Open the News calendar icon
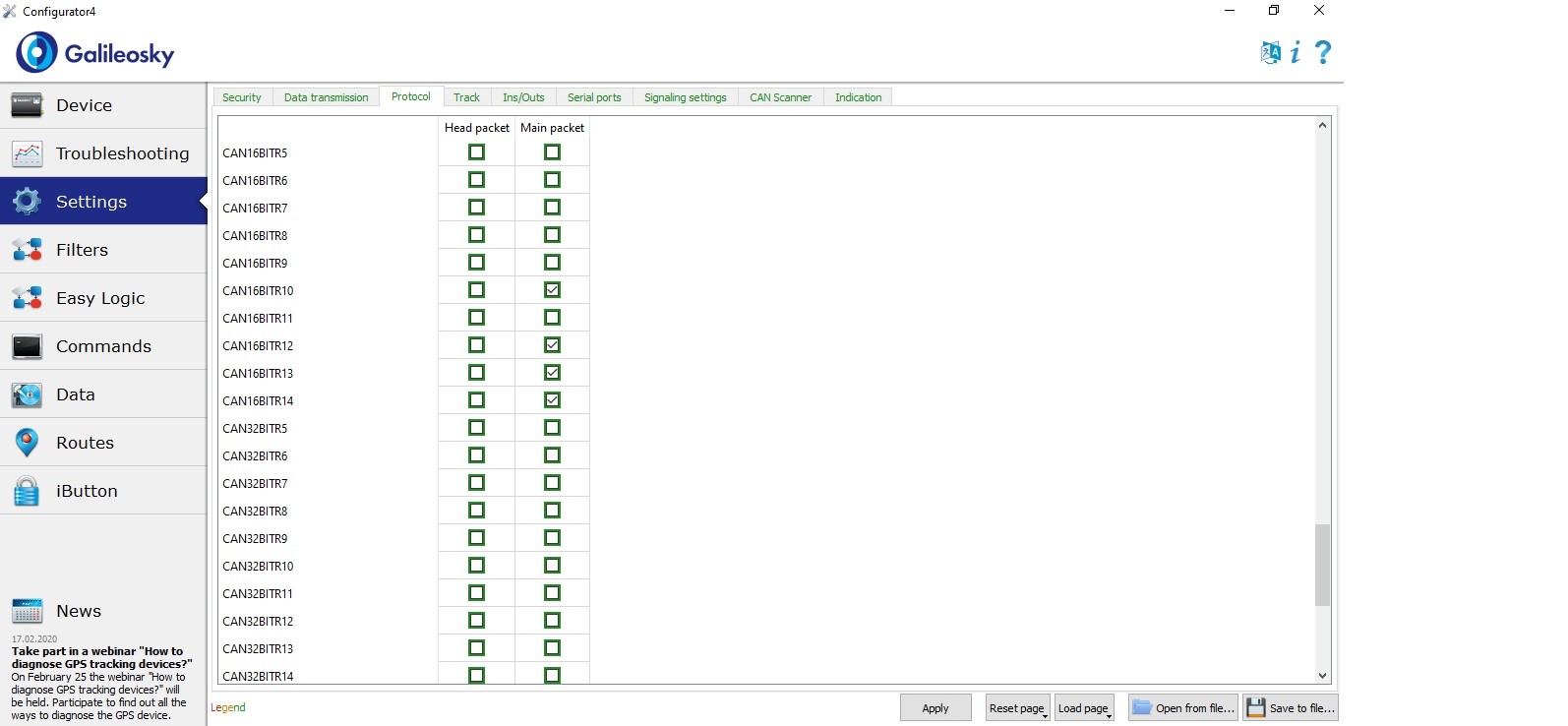Viewport: 1568px width, 726px height. (x=27, y=611)
